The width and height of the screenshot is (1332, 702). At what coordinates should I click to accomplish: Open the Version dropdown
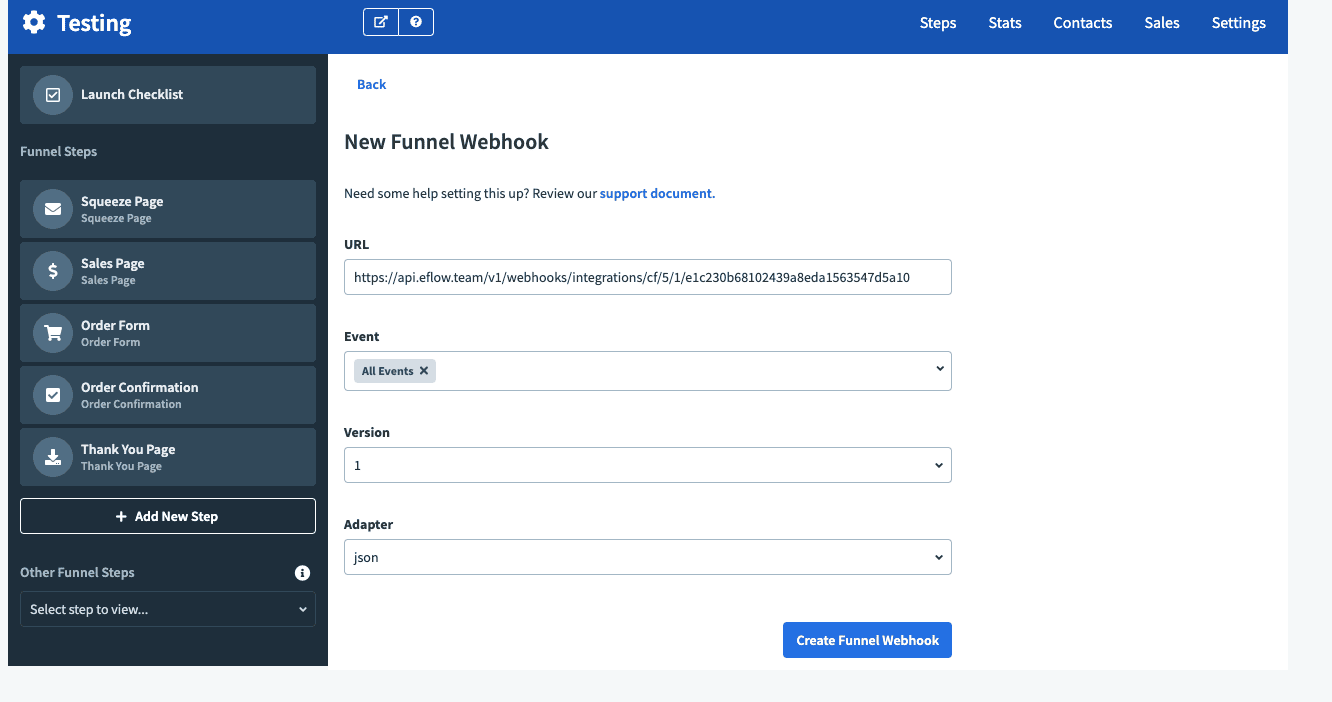pyautogui.click(x=648, y=465)
